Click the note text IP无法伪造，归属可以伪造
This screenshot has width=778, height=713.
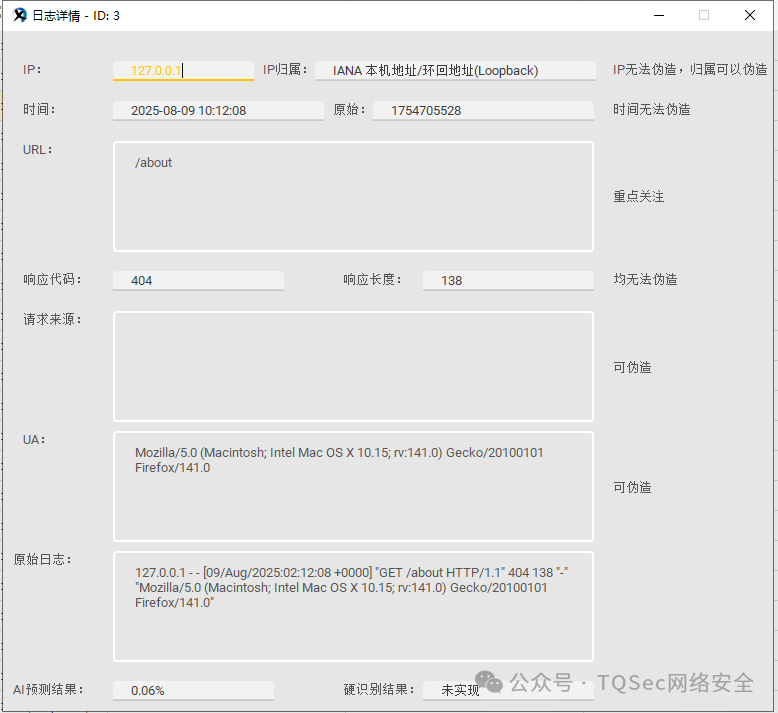(x=690, y=69)
